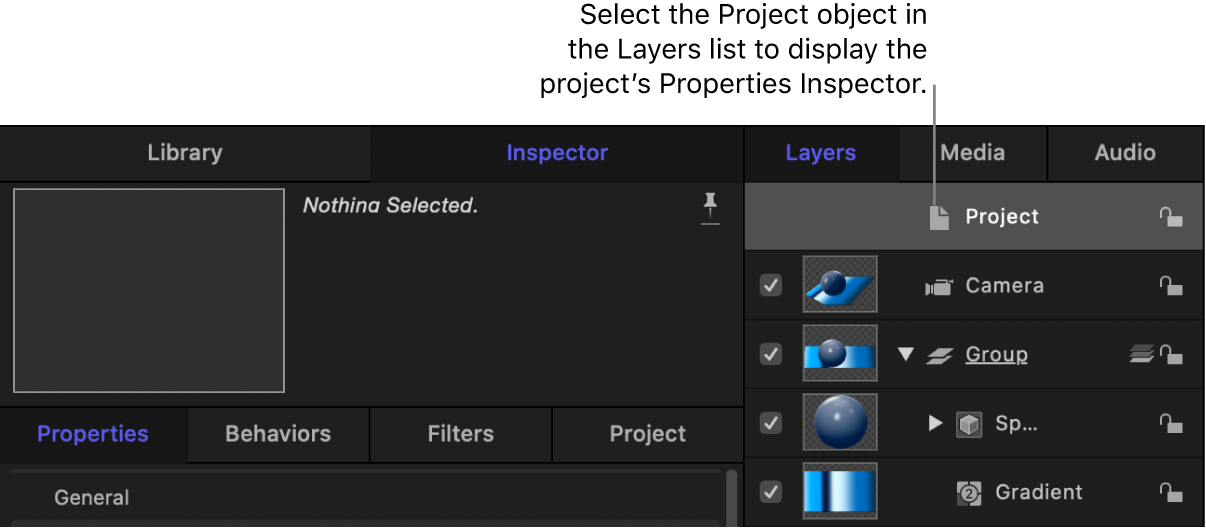1206x530 pixels.
Task: Click the 3D sphere object cube icon
Action: click(968, 423)
